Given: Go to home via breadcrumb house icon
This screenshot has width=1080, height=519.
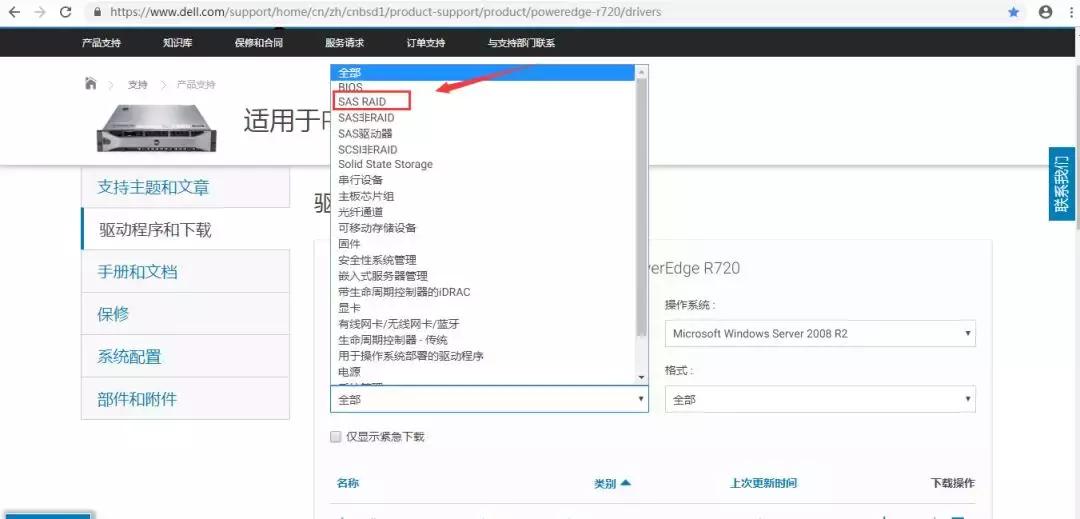Looking at the screenshot, I should pyautogui.click(x=90, y=83).
